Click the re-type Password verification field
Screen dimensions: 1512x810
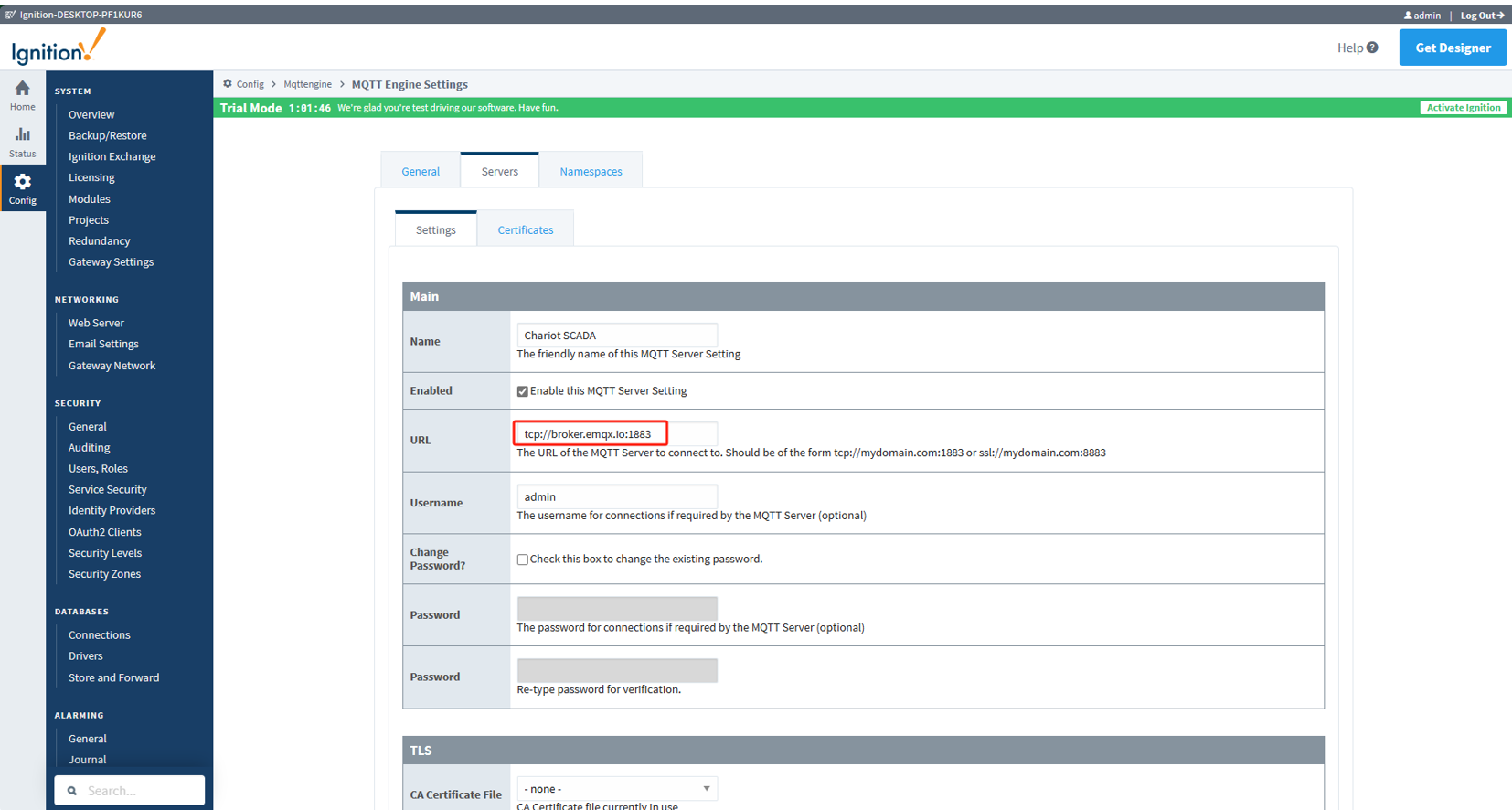[617, 670]
